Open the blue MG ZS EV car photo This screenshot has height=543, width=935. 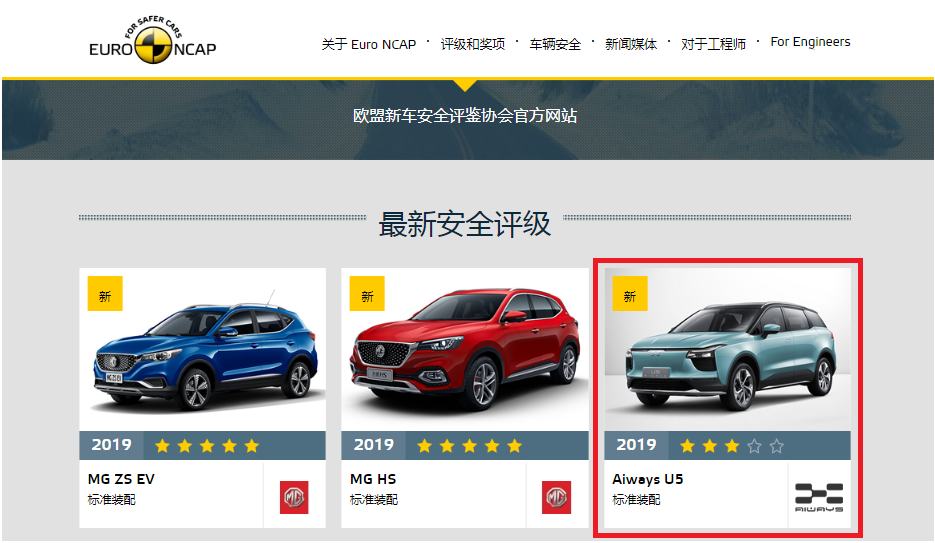[x=203, y=349]
